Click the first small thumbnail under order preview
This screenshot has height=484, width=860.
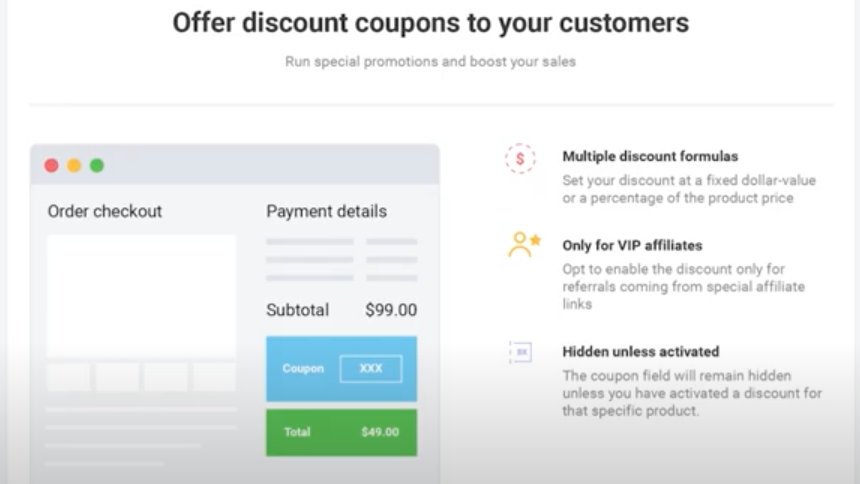(68, 377)
